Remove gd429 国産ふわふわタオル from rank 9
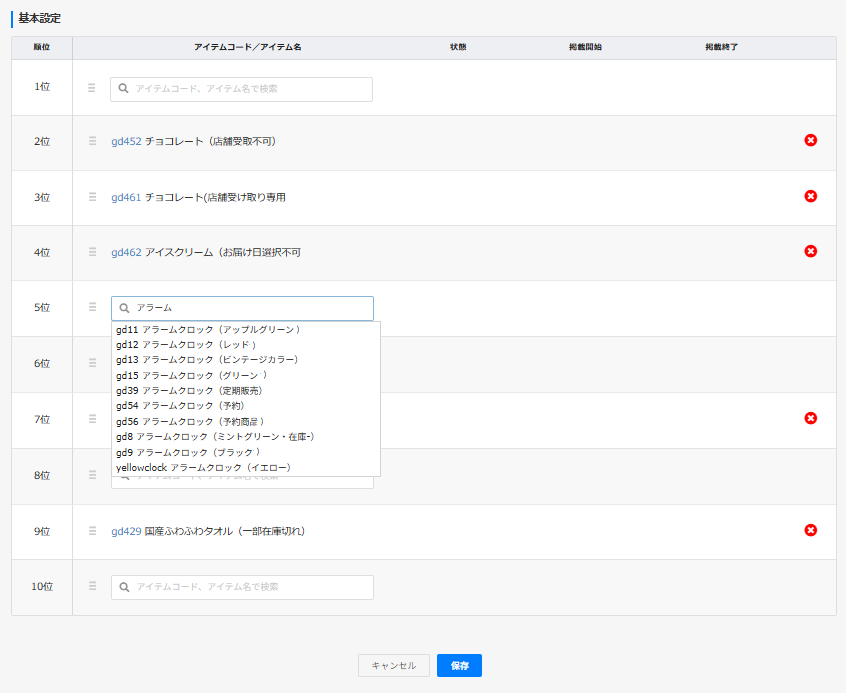Viewport: 846px width, 693px height. tap(810, 530)
